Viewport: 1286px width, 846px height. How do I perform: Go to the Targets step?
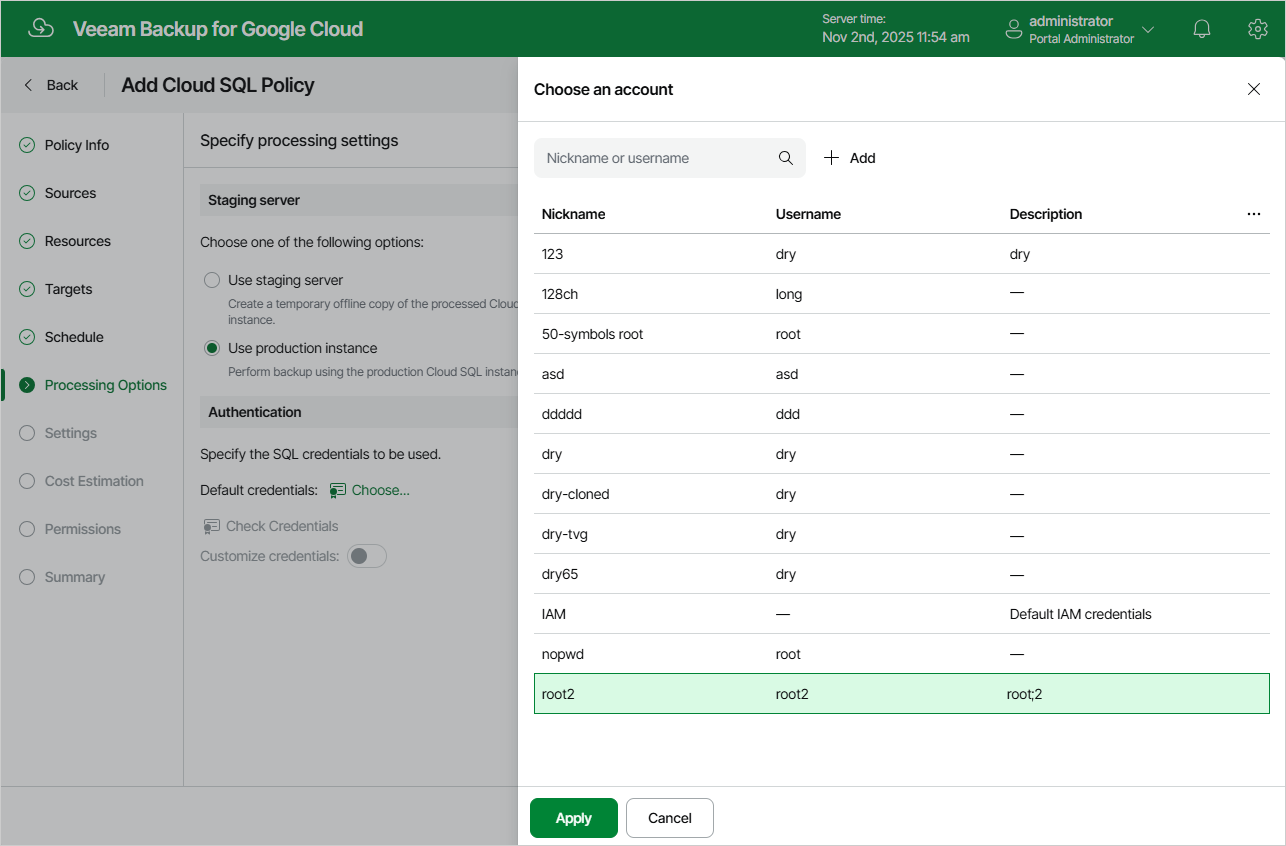[68, 289]
